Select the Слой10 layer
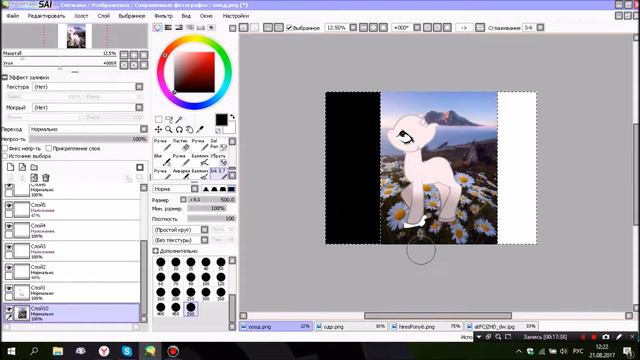Image resolution: width=640 pixels, height=360 pixels. (71, 313)
